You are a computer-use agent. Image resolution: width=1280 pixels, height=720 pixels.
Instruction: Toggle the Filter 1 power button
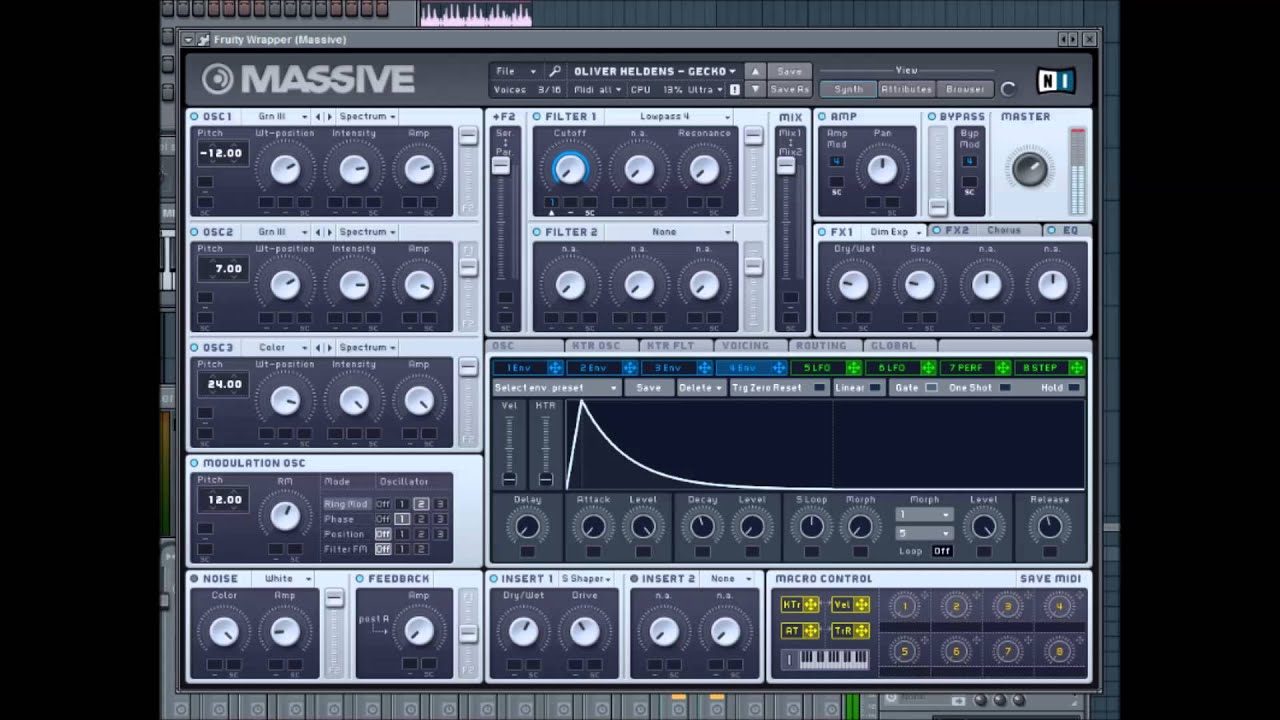537,117
